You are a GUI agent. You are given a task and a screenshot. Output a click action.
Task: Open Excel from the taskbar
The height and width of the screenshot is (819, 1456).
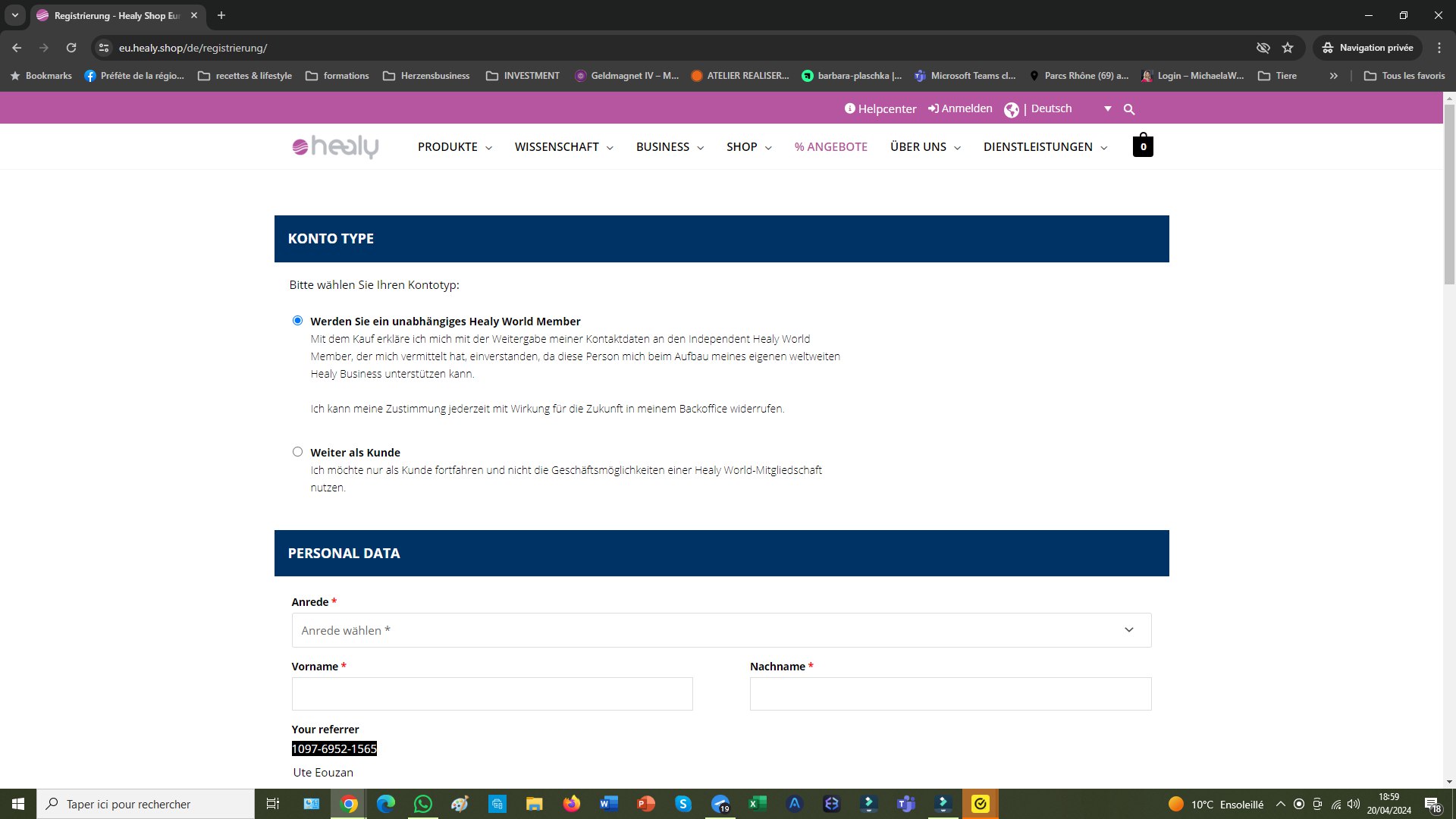(x=758, y=804)
